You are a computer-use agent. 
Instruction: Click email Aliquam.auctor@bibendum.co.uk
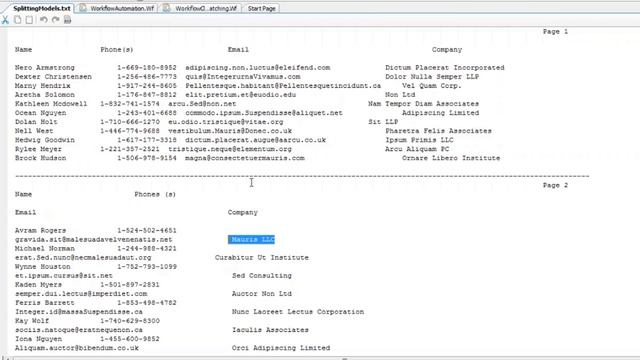click(77, 348)
